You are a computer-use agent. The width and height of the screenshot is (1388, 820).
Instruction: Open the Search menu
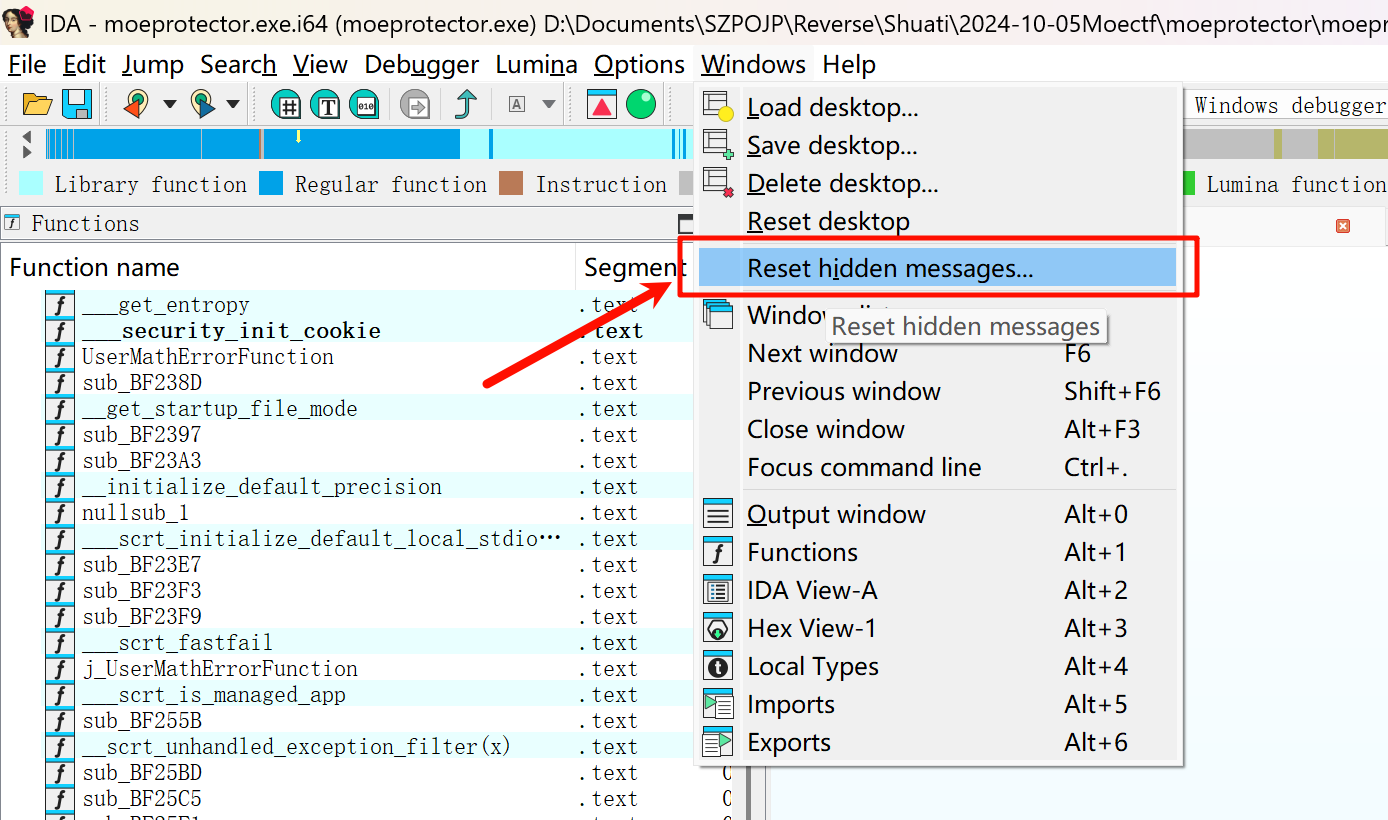238,65
